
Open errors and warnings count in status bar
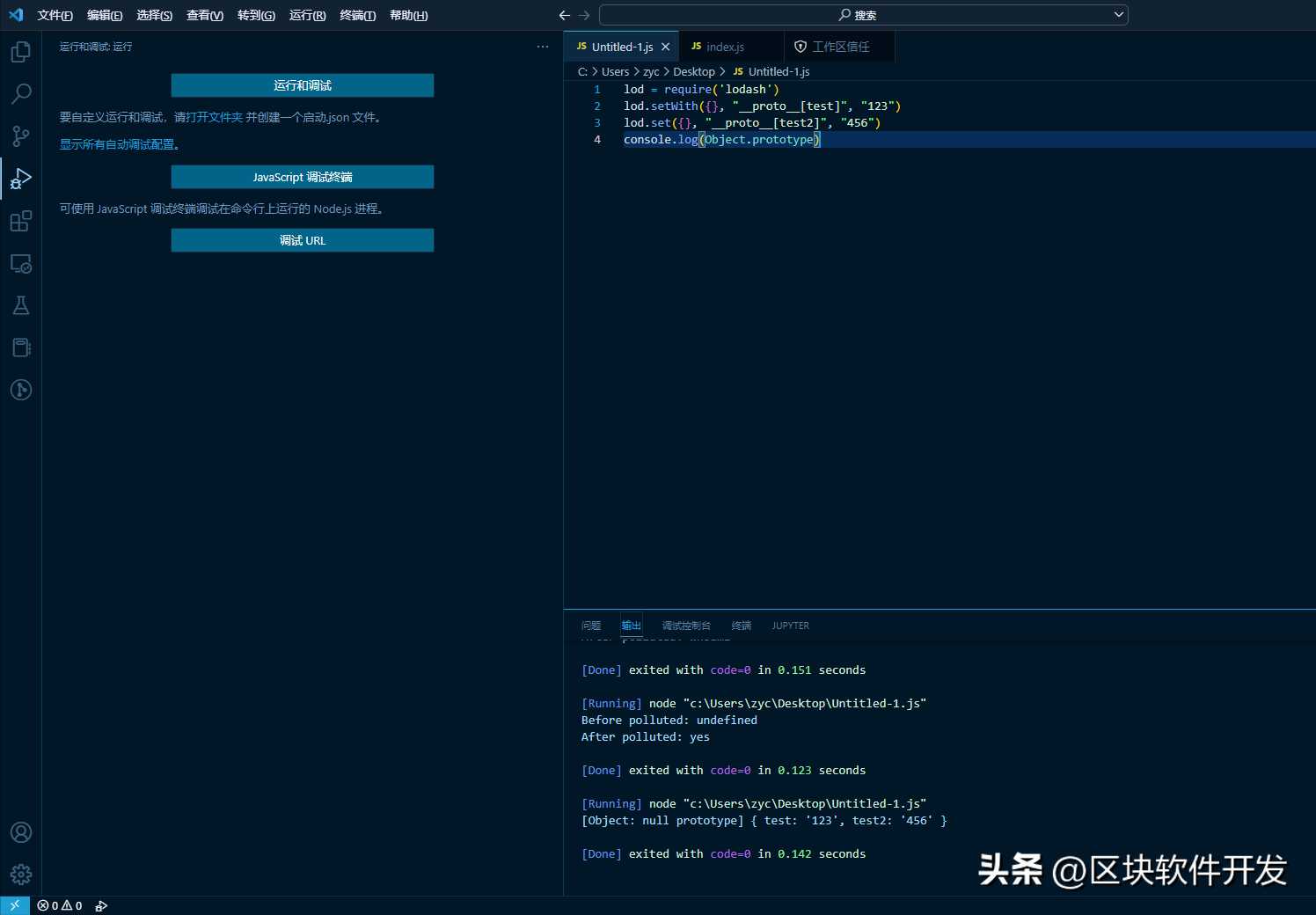(x=60, y=905)
